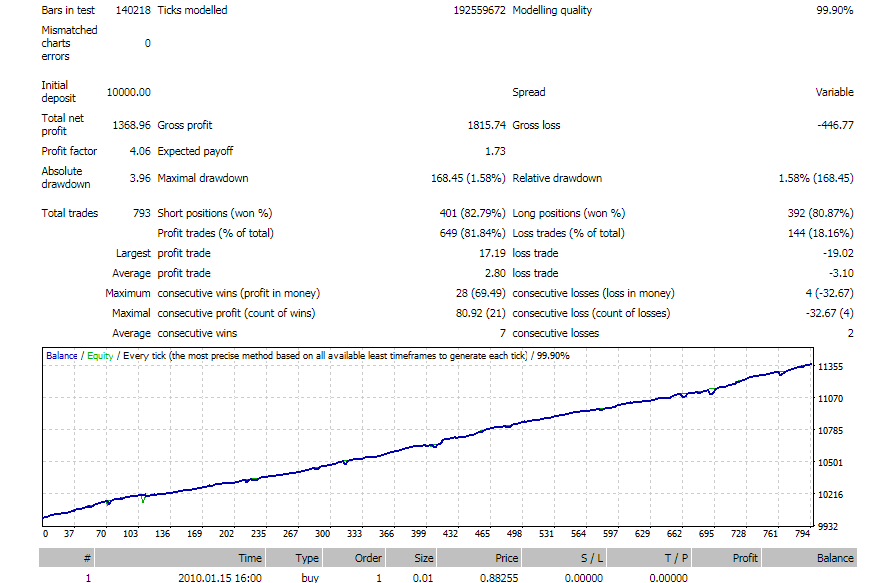Click the Equity legend label in chart
This screenshot has height=583, width=896.
coord(100,356)
